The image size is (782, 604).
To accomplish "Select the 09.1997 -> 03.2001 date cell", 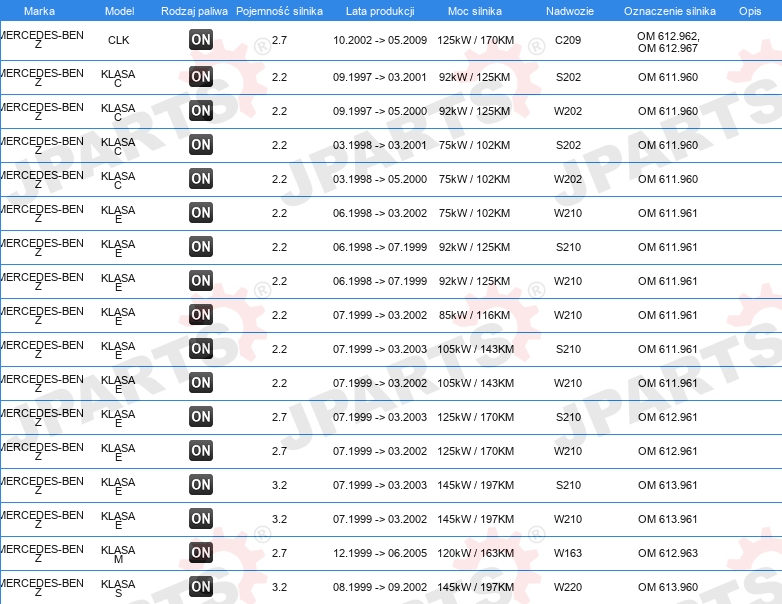I will (x=380, y=77).
